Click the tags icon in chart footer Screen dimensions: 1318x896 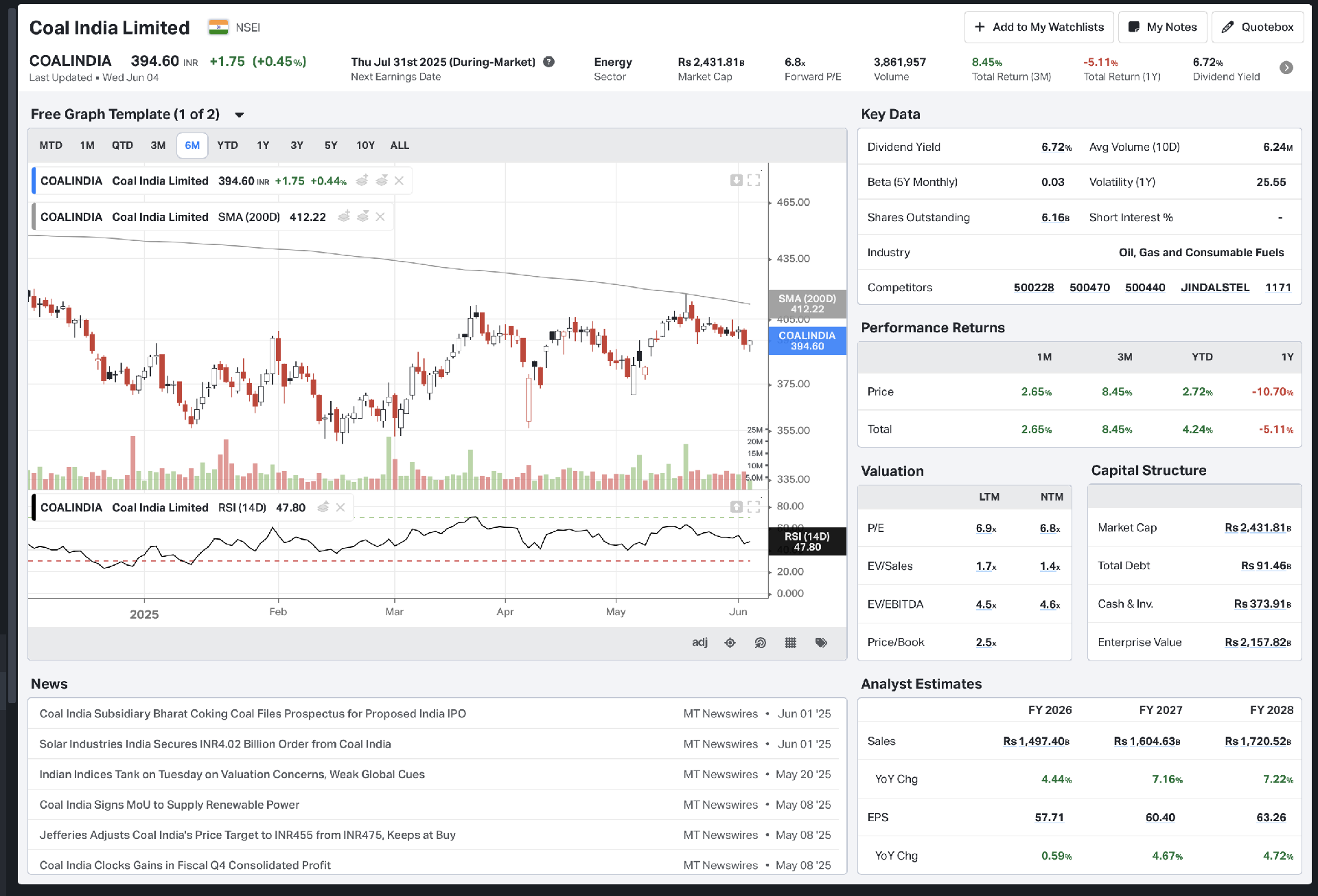(821, 643)
